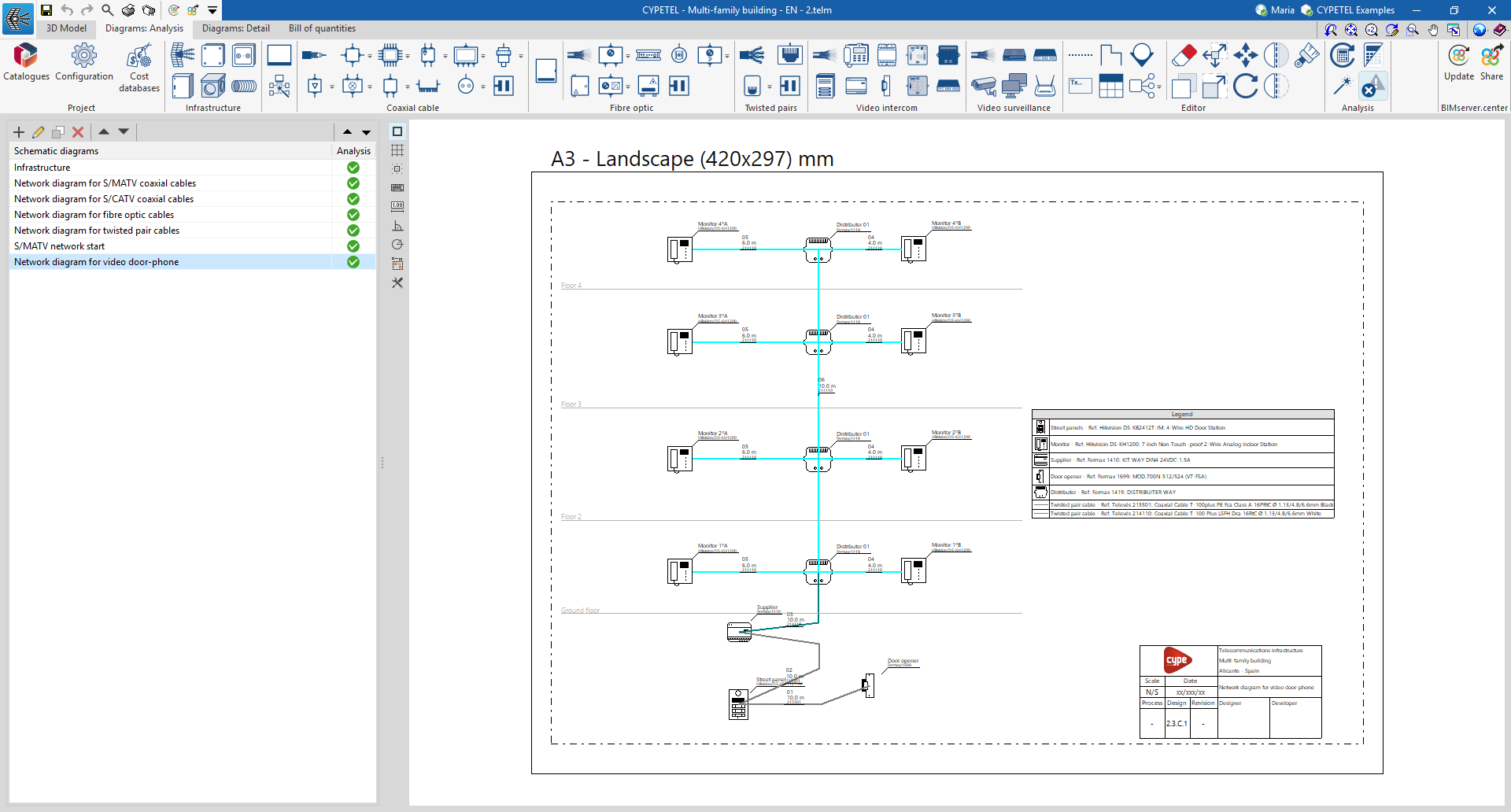The width and height of the screenshot is (1511, 812).
Task: Switch to the Diagrams: Detail tab
Action: point(235,28)
